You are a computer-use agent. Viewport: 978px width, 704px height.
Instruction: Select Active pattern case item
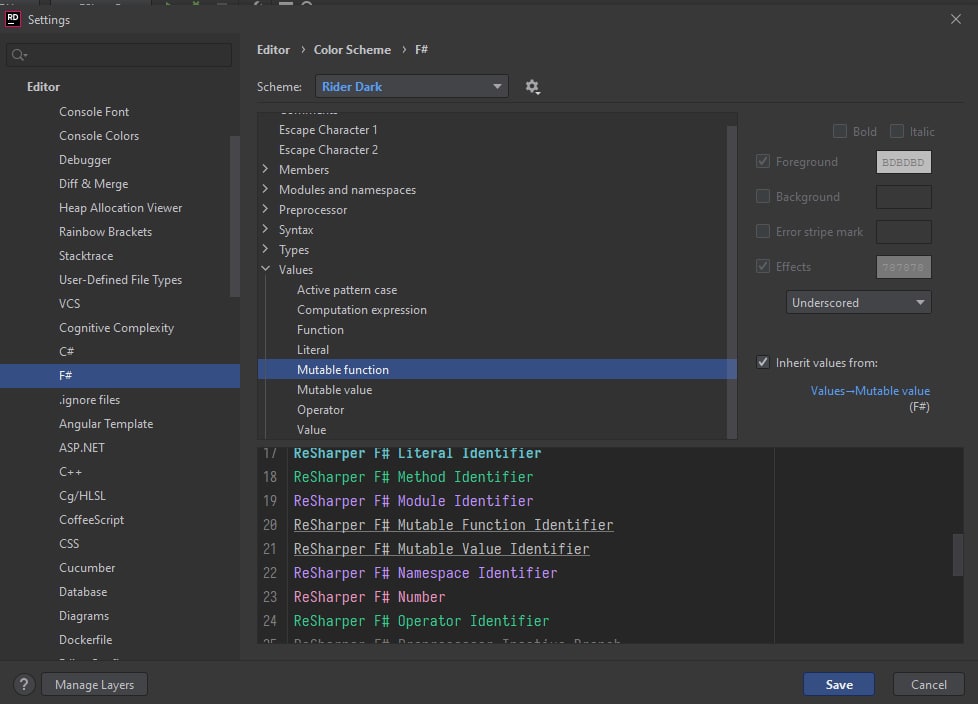(347, 289)
